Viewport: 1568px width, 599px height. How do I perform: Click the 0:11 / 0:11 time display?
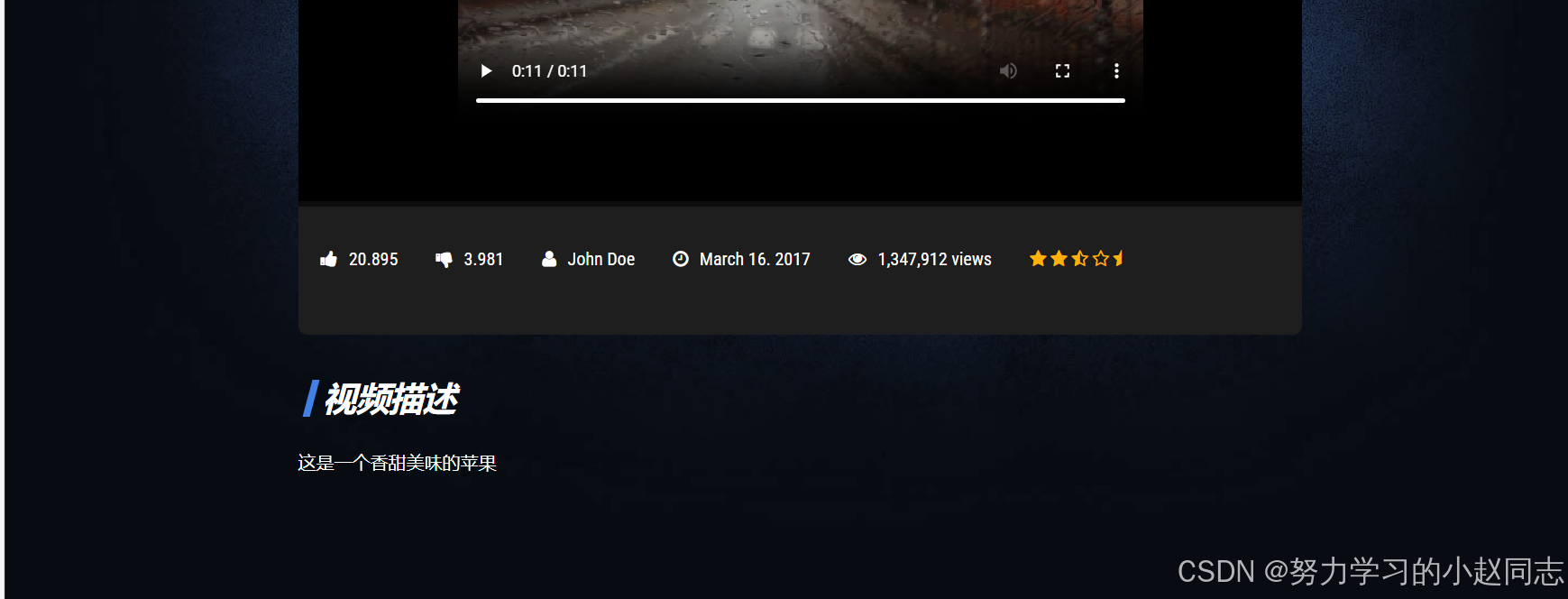549,71
